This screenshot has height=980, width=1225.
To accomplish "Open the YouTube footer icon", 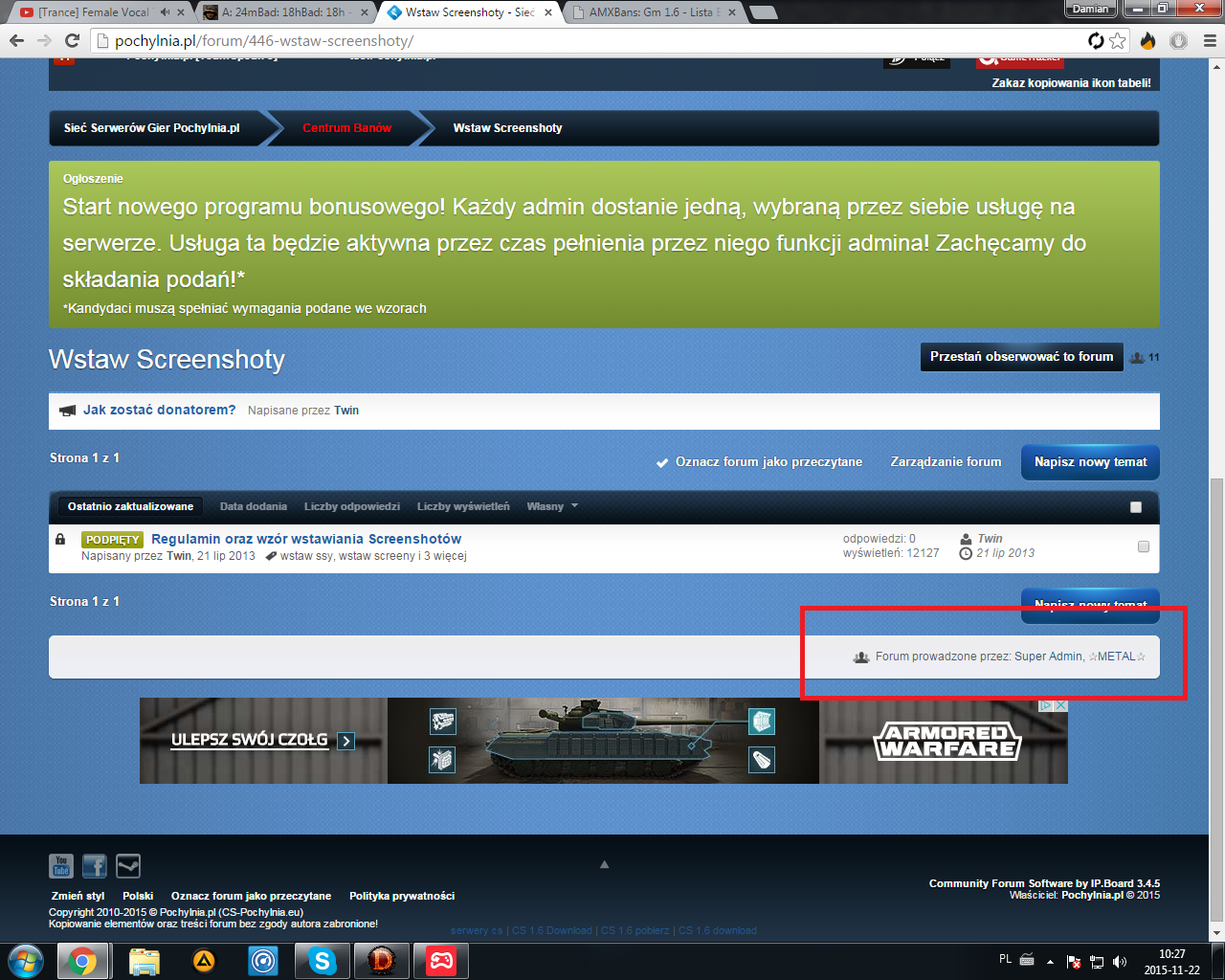I will click(61, 866).
